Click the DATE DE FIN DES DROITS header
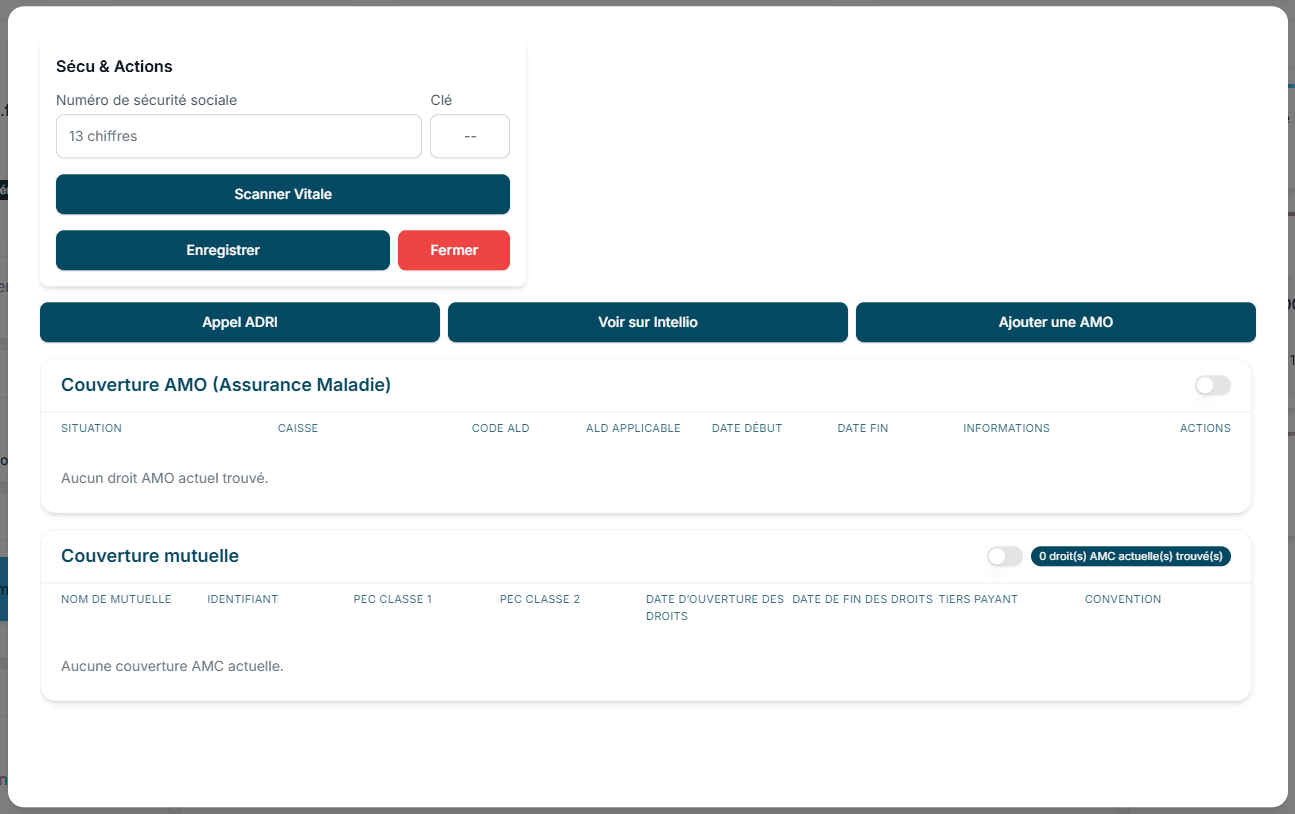 862,599
